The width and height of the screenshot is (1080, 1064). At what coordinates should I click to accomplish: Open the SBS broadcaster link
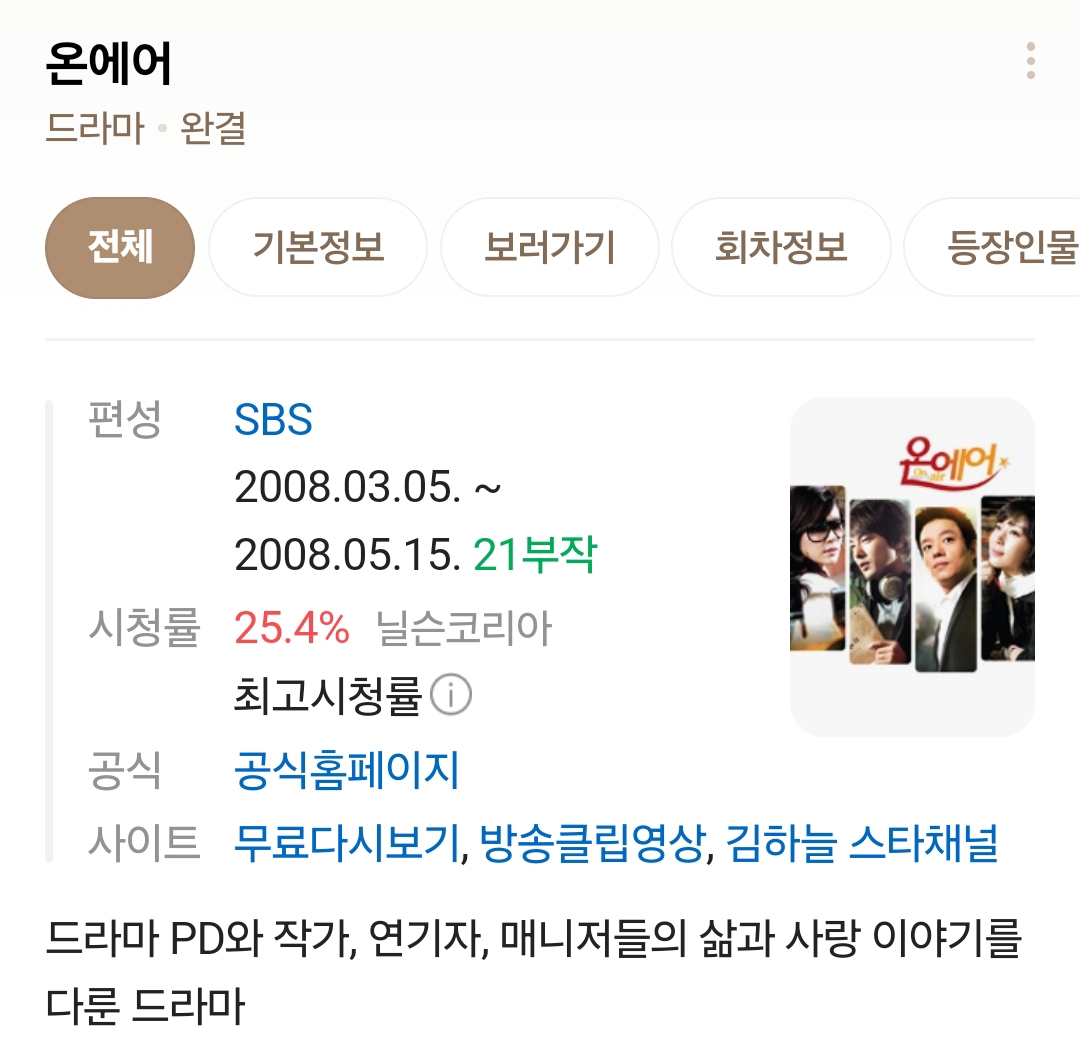click(273, 420)
